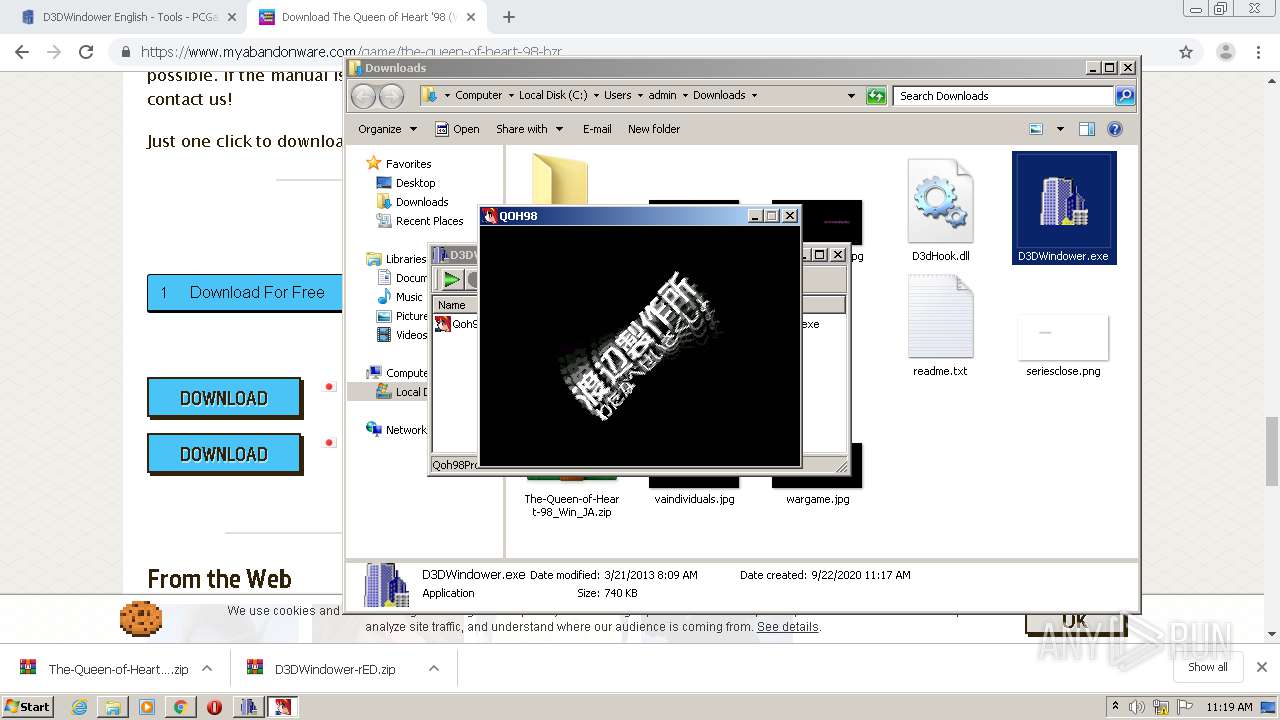1280x720 pixels.
Task: Open See details cookie link
Action: pyautogui.click(x=788, y=627)
